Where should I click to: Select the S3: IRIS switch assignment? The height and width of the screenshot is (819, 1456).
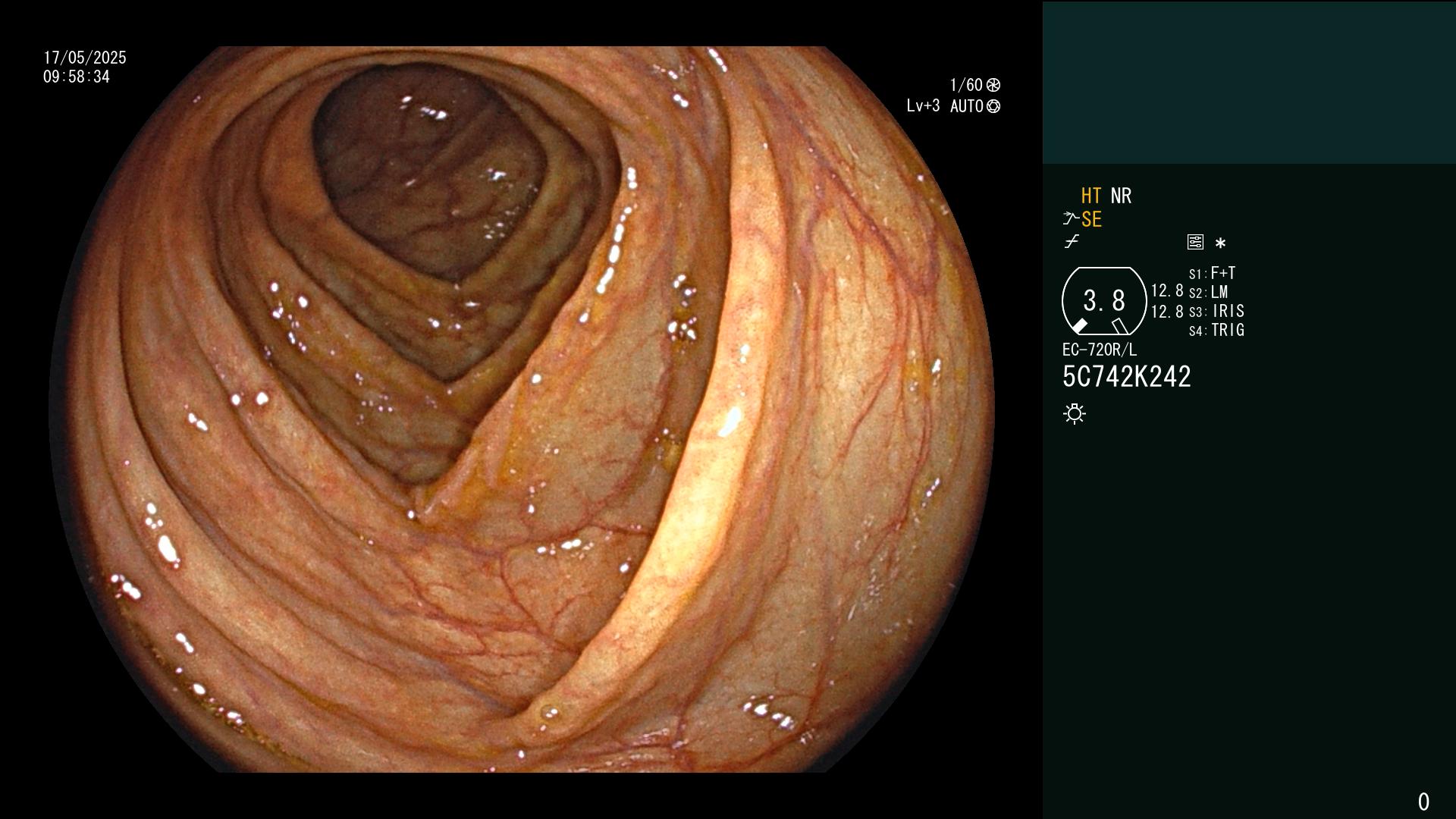(1217, 311)
